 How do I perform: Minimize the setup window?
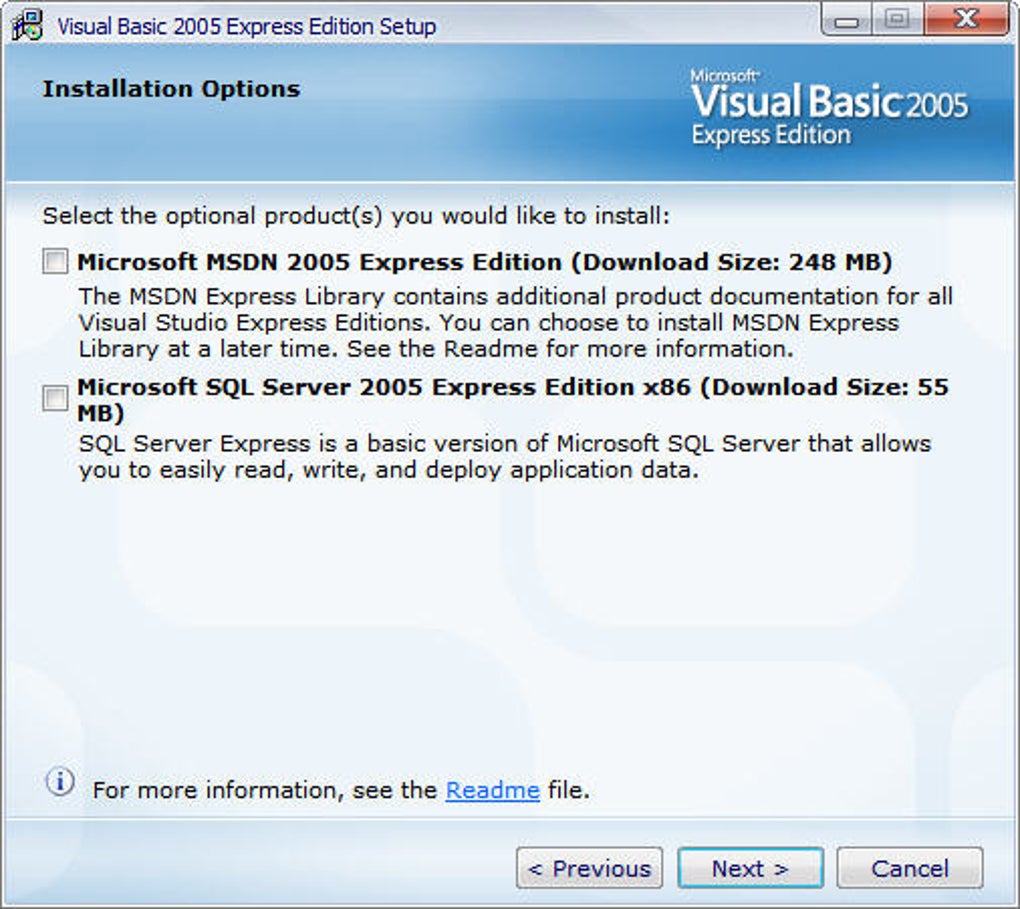(x=846, y=20)
